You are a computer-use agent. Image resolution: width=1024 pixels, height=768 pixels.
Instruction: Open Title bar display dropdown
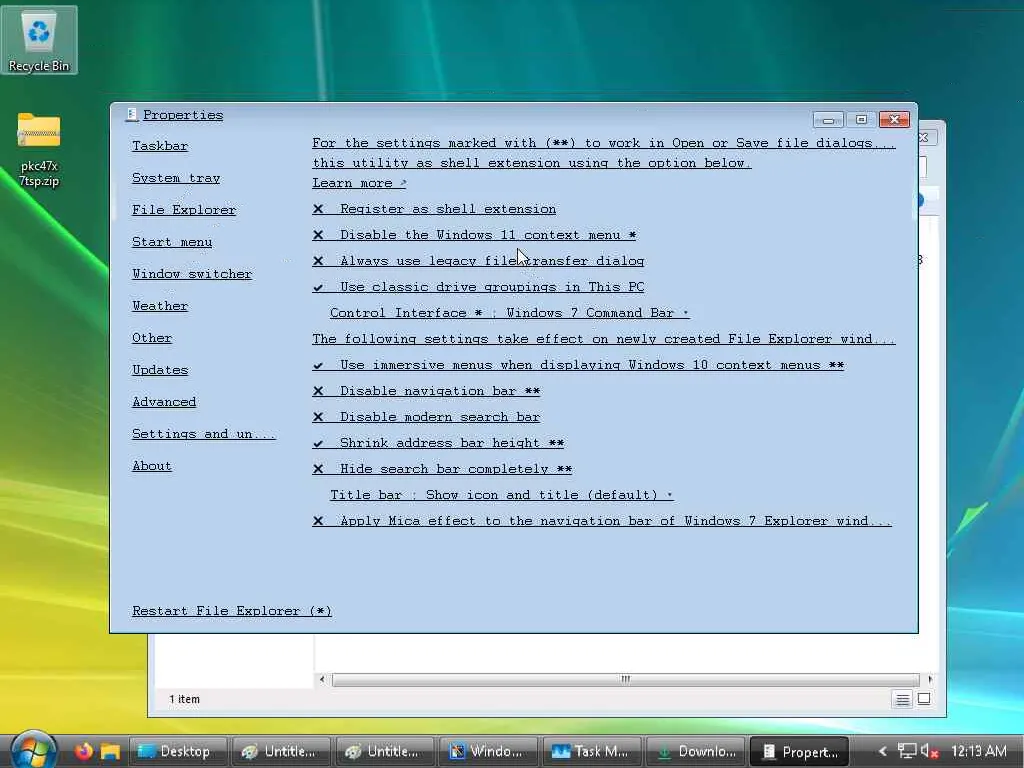502,494
